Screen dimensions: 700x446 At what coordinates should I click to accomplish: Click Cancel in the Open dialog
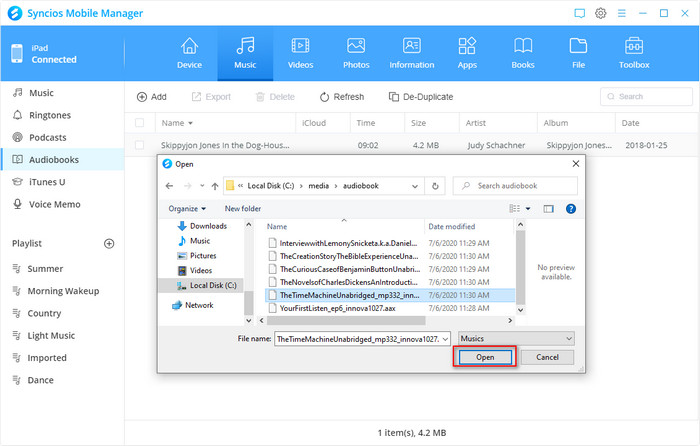pos(547,357)
